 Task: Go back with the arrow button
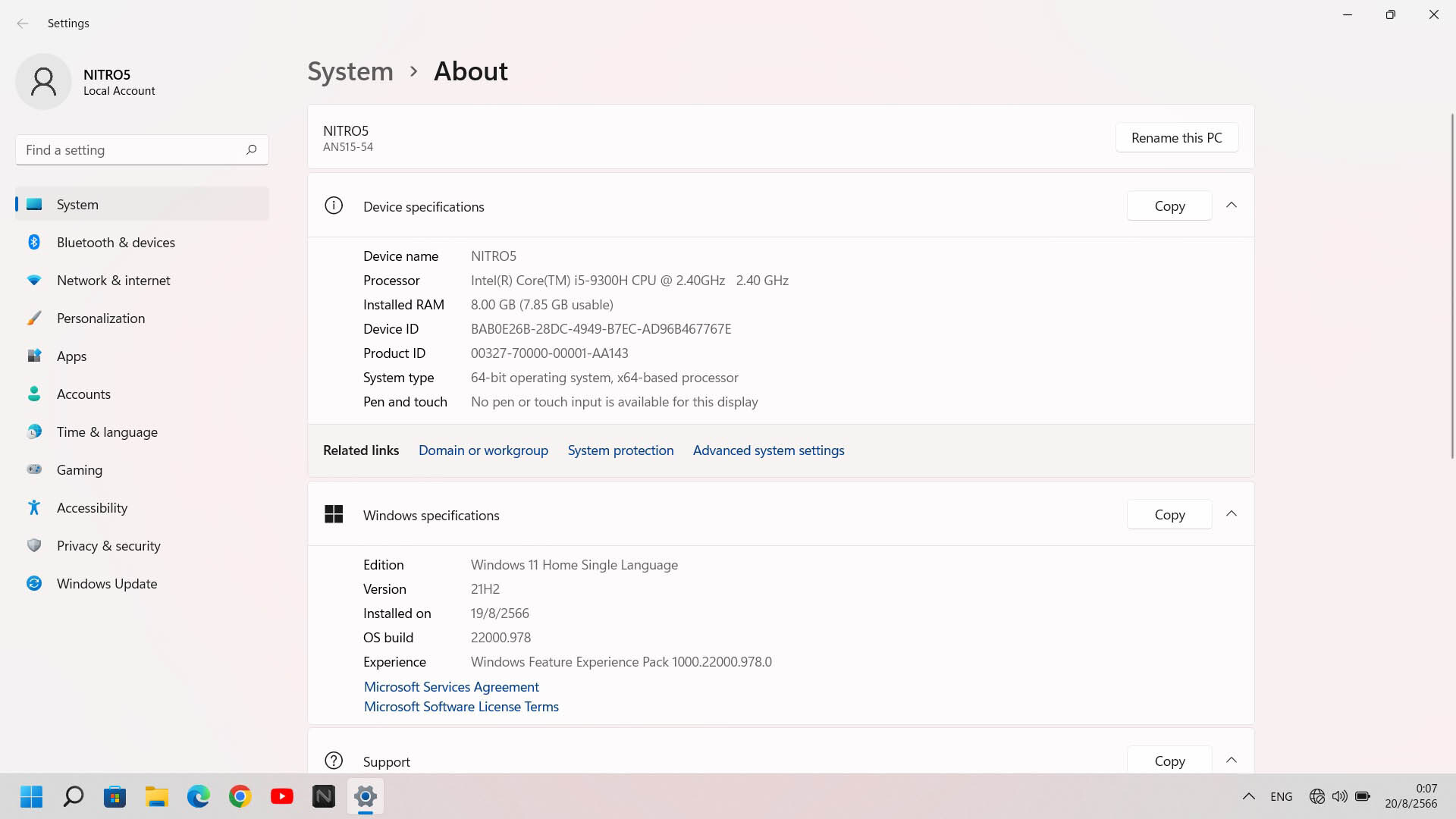23,24
